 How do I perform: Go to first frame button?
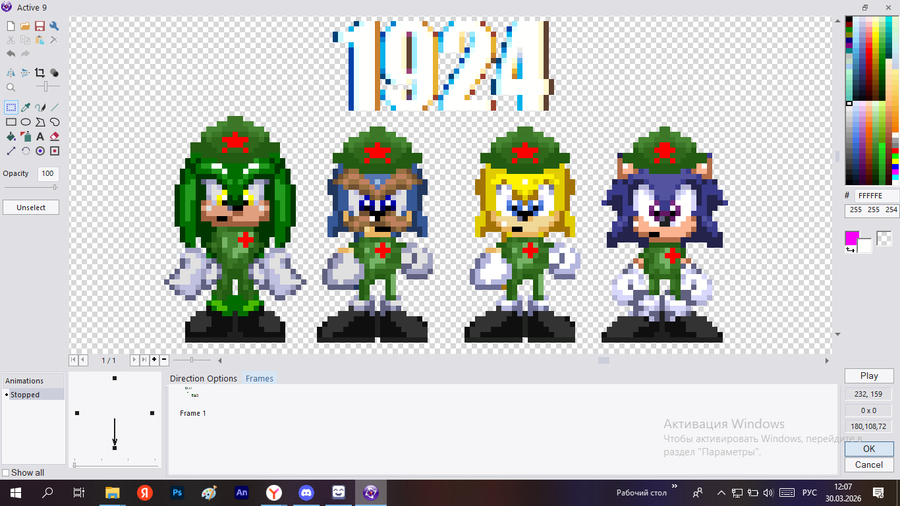pos(73,360)
